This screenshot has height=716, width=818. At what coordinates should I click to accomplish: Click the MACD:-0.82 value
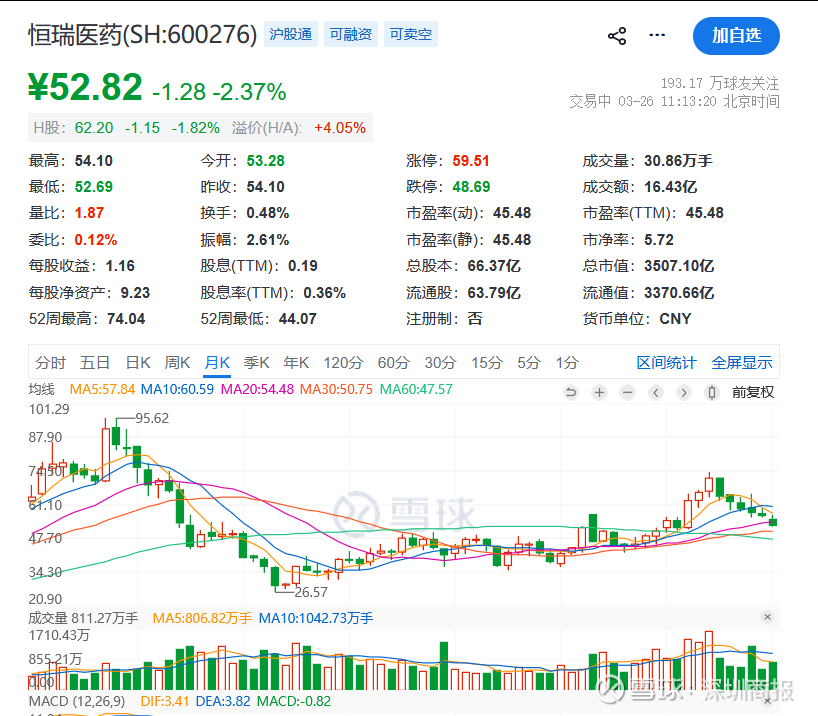click(x=294, y=701)
